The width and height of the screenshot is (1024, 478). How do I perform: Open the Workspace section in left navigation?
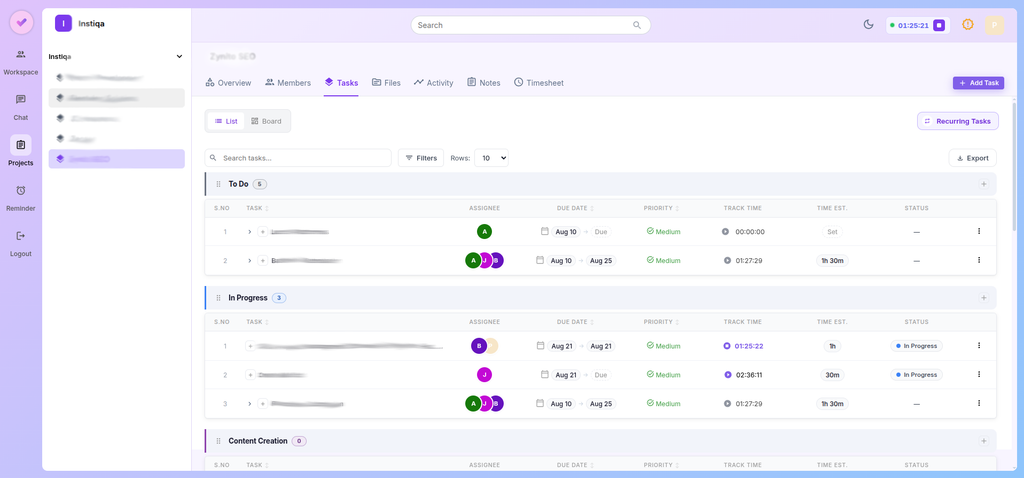tap(21, 62)
